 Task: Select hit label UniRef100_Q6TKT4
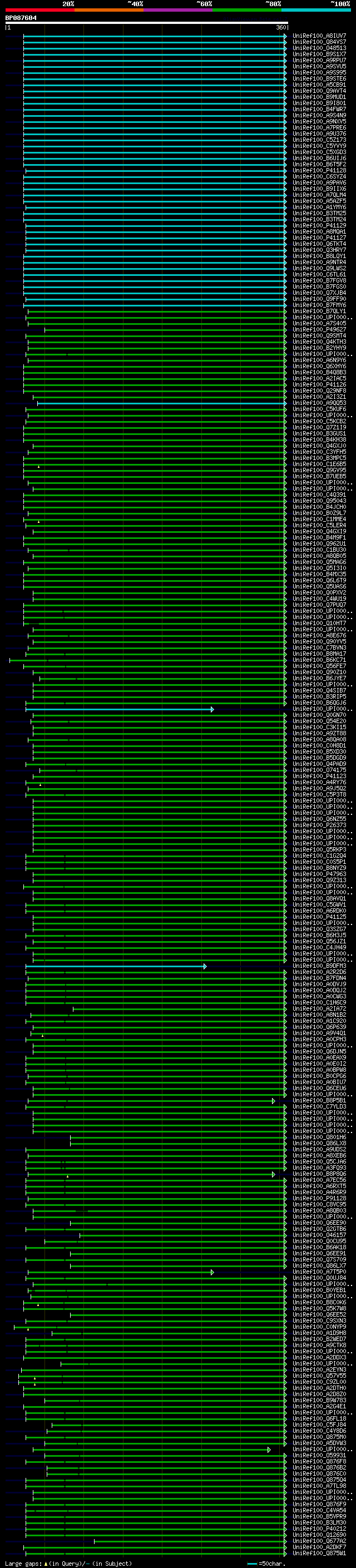tap(319, 244)
